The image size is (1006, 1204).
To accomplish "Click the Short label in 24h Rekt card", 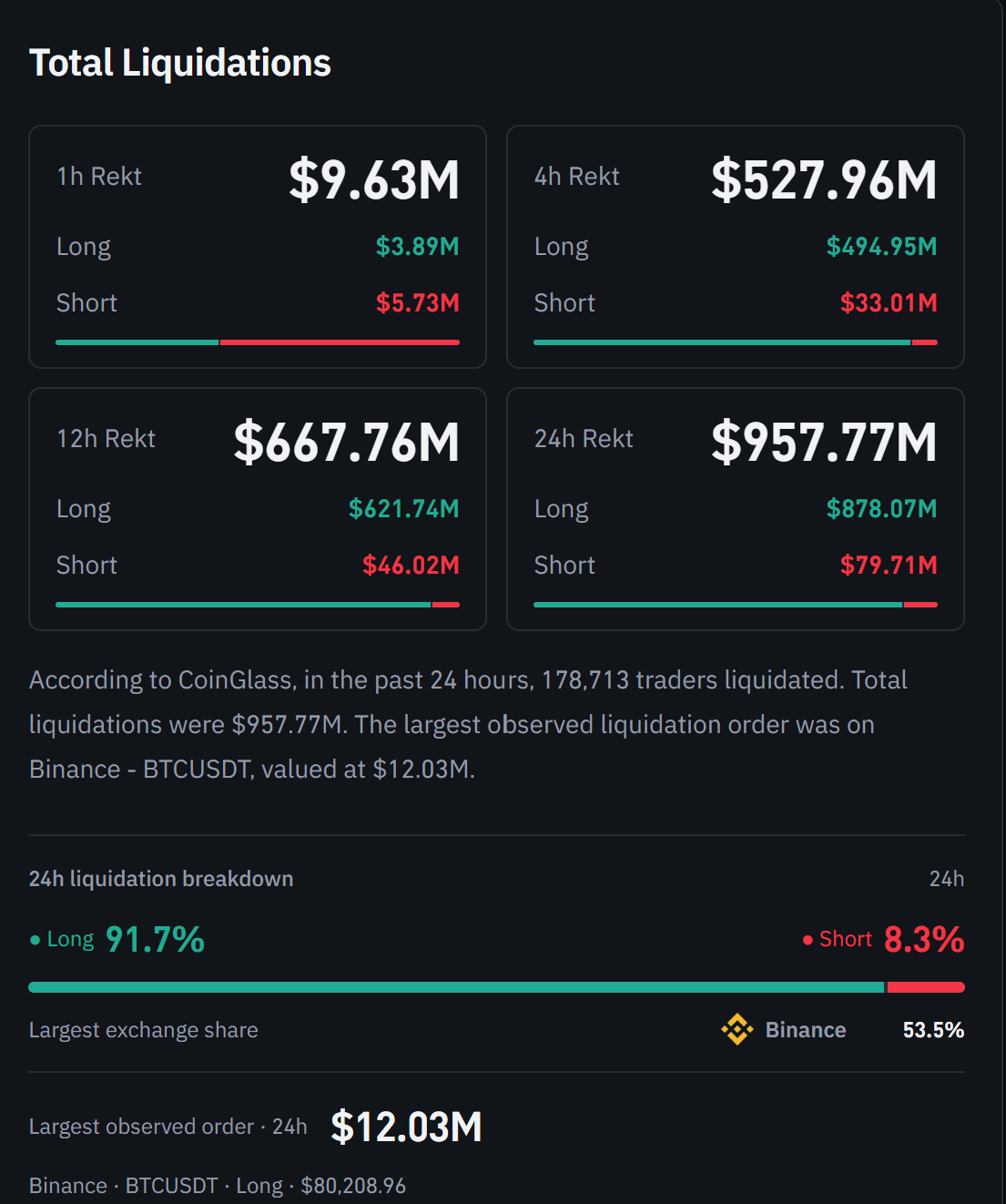I will [x=565, y=566].
